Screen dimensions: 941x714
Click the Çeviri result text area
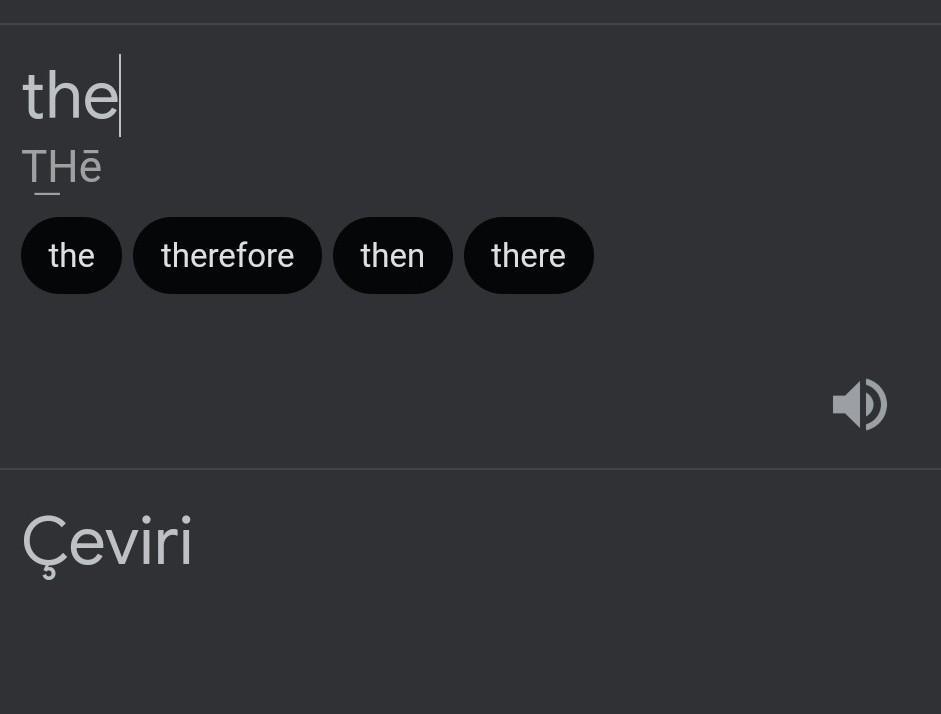click(x=107, y=542)
